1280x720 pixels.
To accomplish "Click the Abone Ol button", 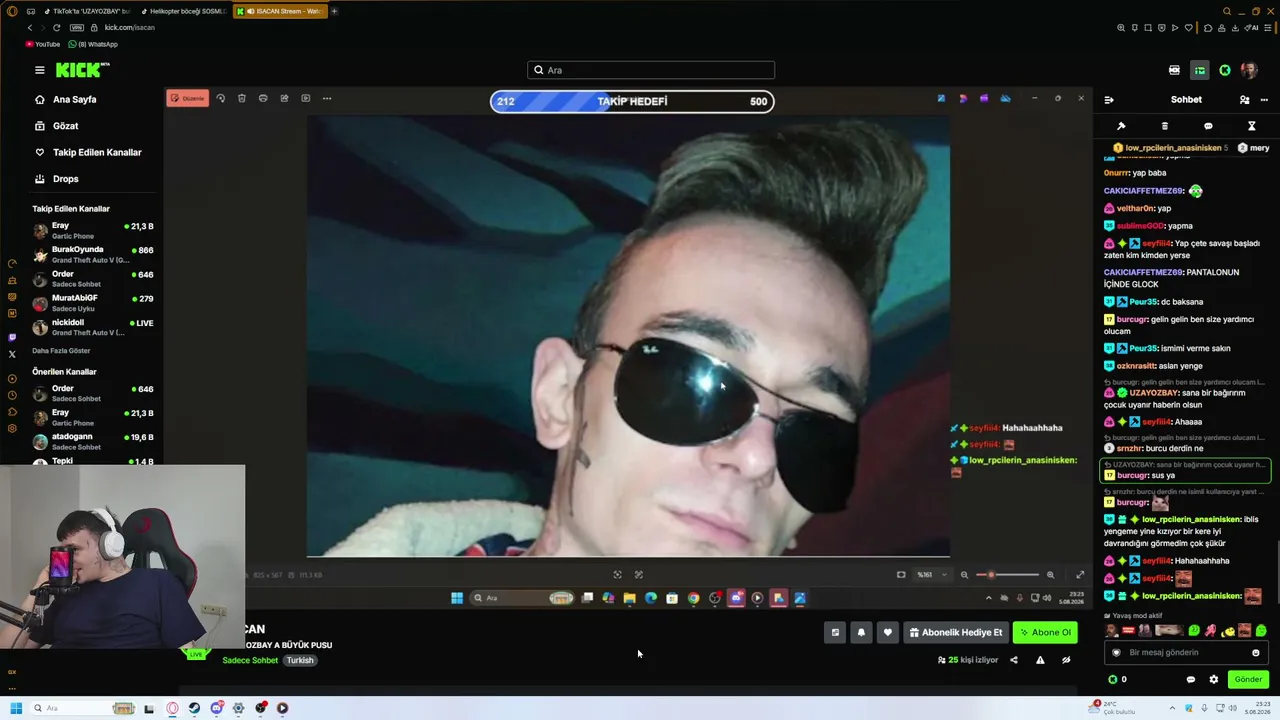I will click(1045, 632).
